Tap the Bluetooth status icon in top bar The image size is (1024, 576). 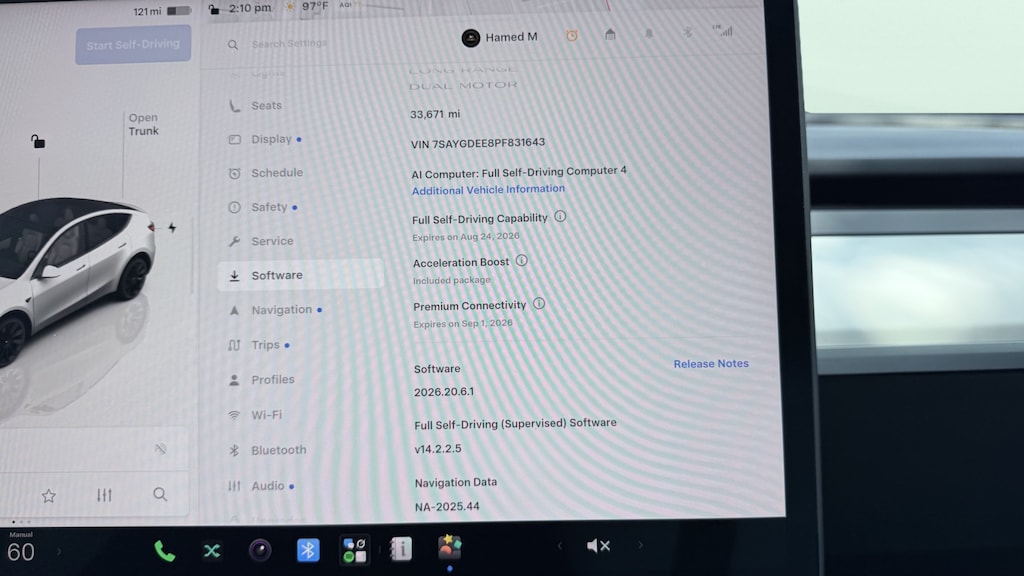coord(687,32)
